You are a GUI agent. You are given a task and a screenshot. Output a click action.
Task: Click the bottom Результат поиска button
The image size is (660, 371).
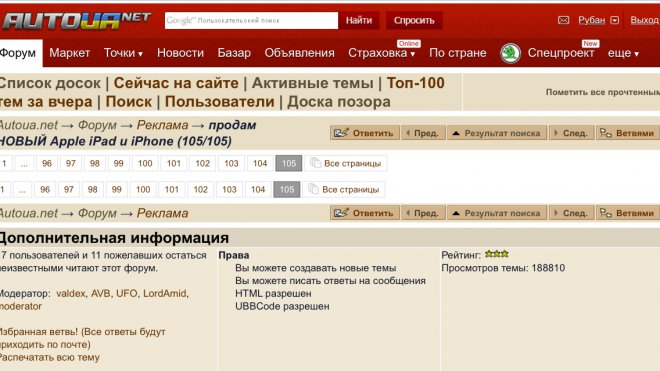point(497,213)
